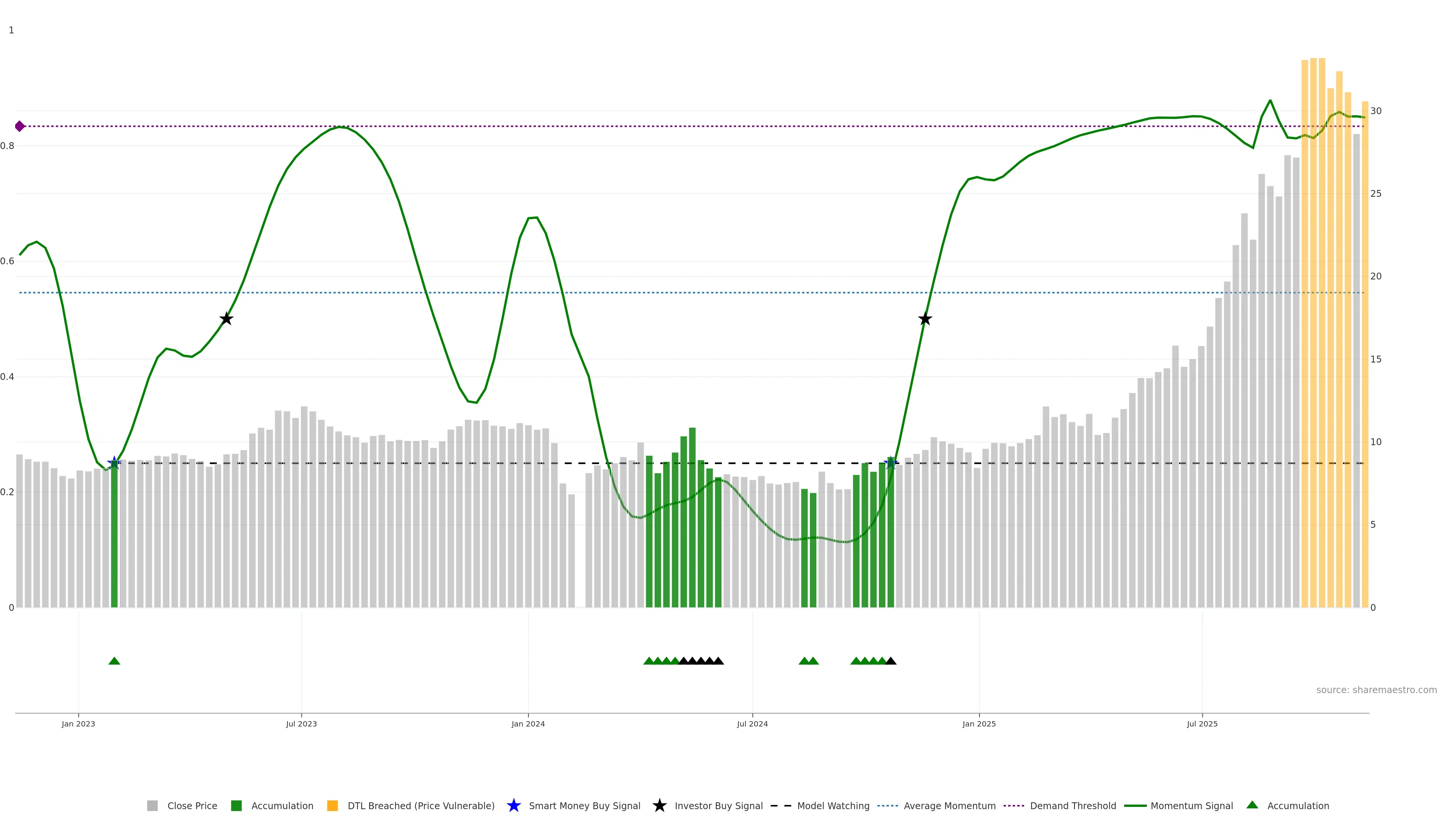Click the lone green triangle below early 2023

click(114, 661)
